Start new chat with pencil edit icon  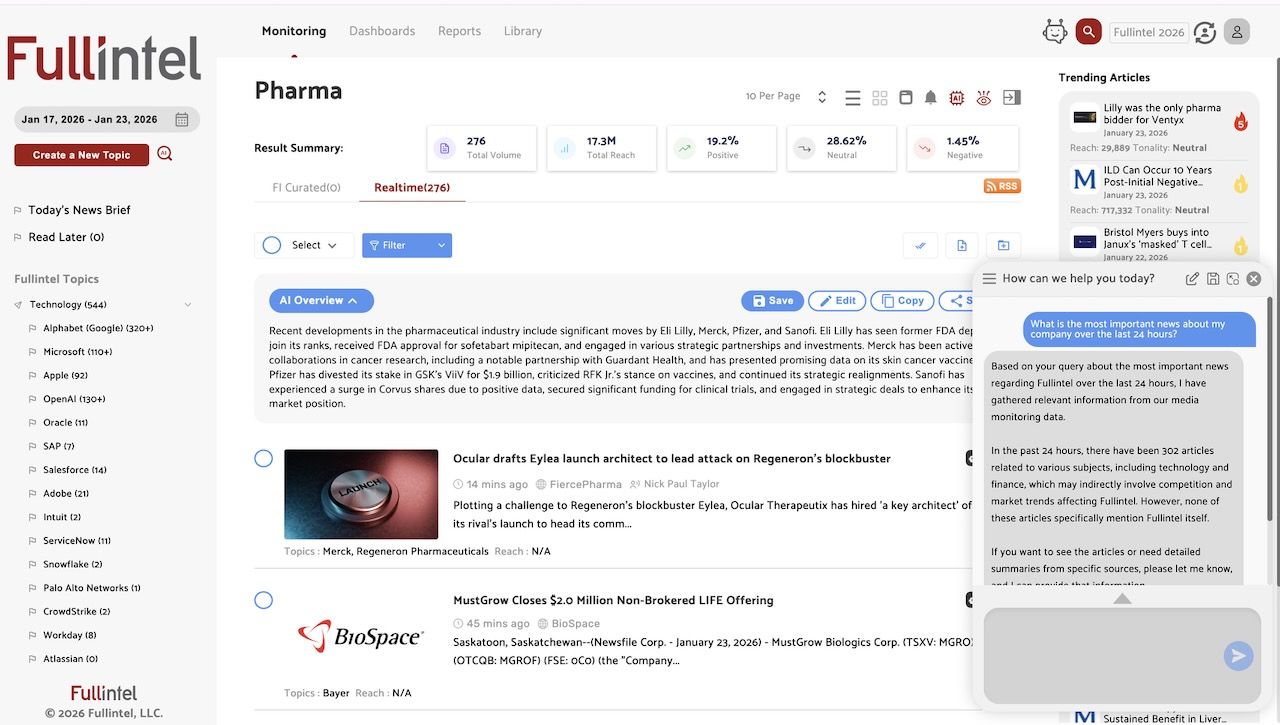pos(1192,279)
